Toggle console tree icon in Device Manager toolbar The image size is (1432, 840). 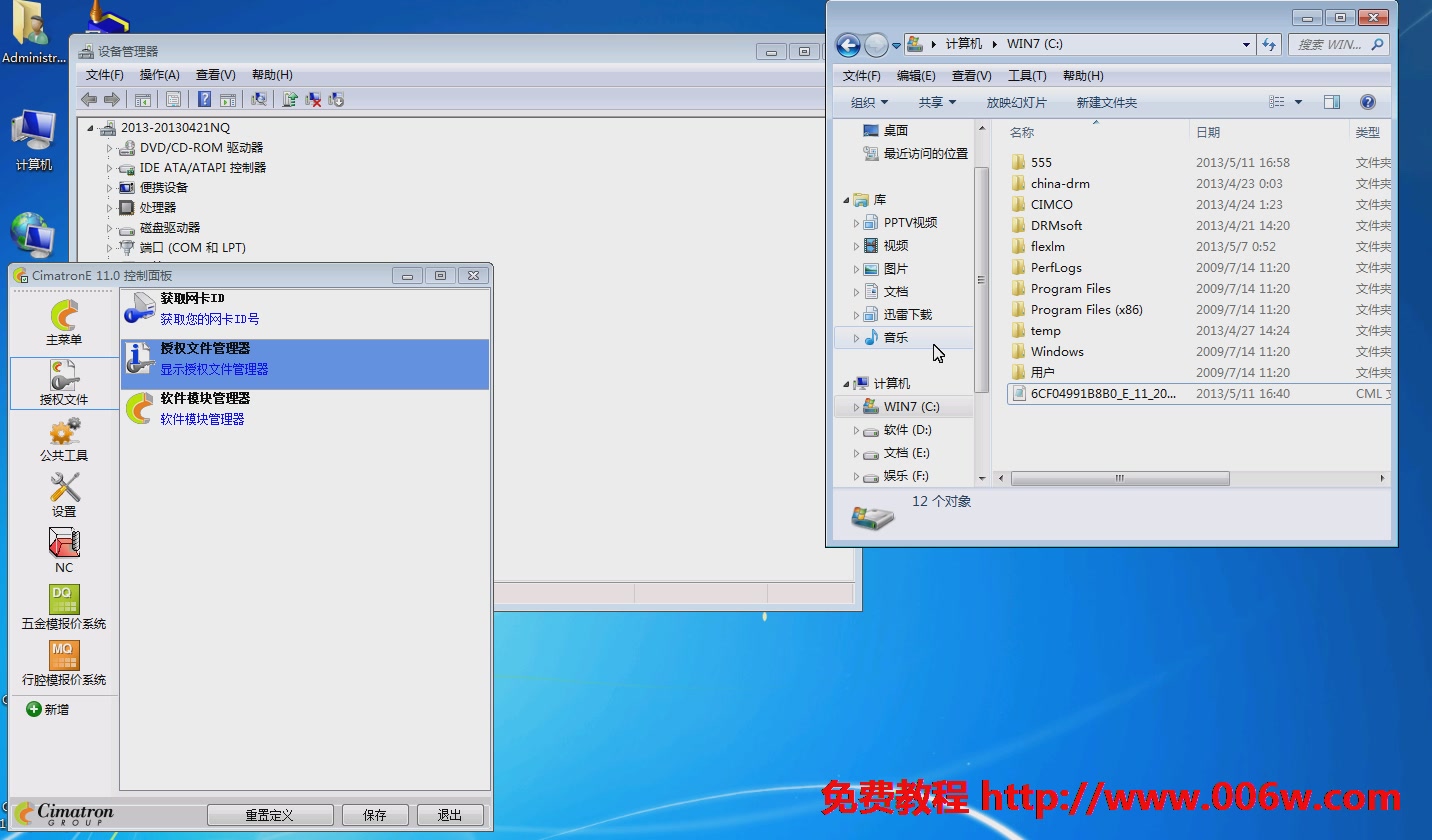point(143,99)
